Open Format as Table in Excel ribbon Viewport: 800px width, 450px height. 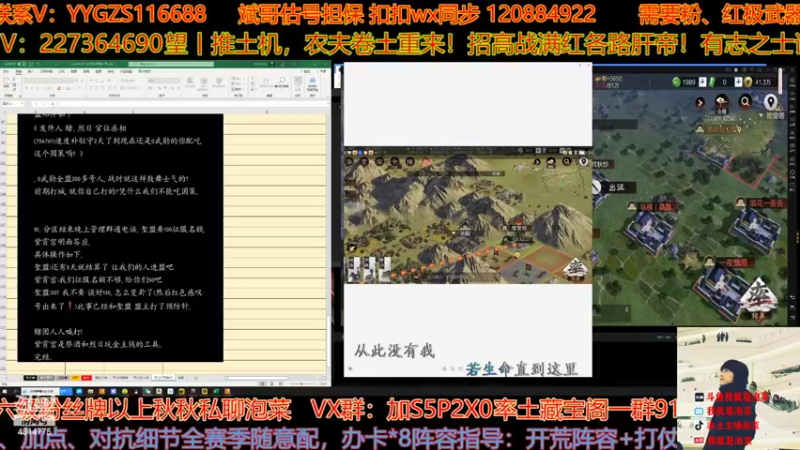click(x=204, y=83)
